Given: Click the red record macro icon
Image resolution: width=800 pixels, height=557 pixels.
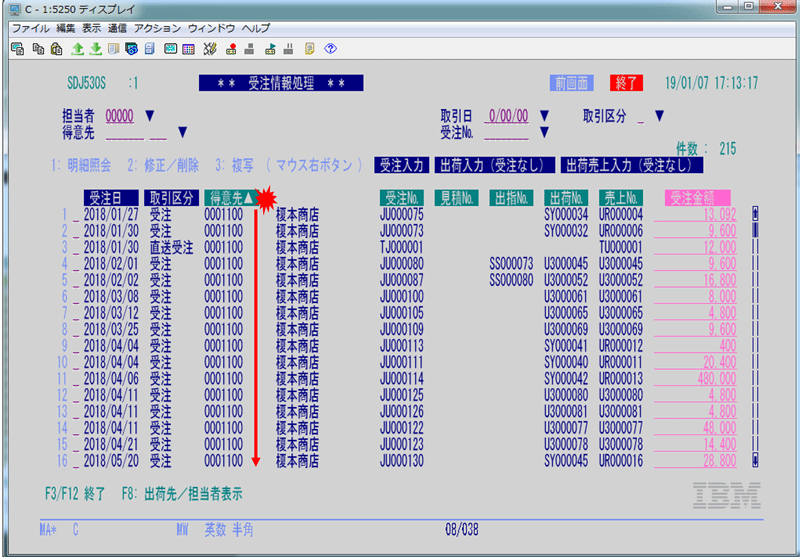Looking at the screenshot, I should pyautogui.click(x=231, y=47).
